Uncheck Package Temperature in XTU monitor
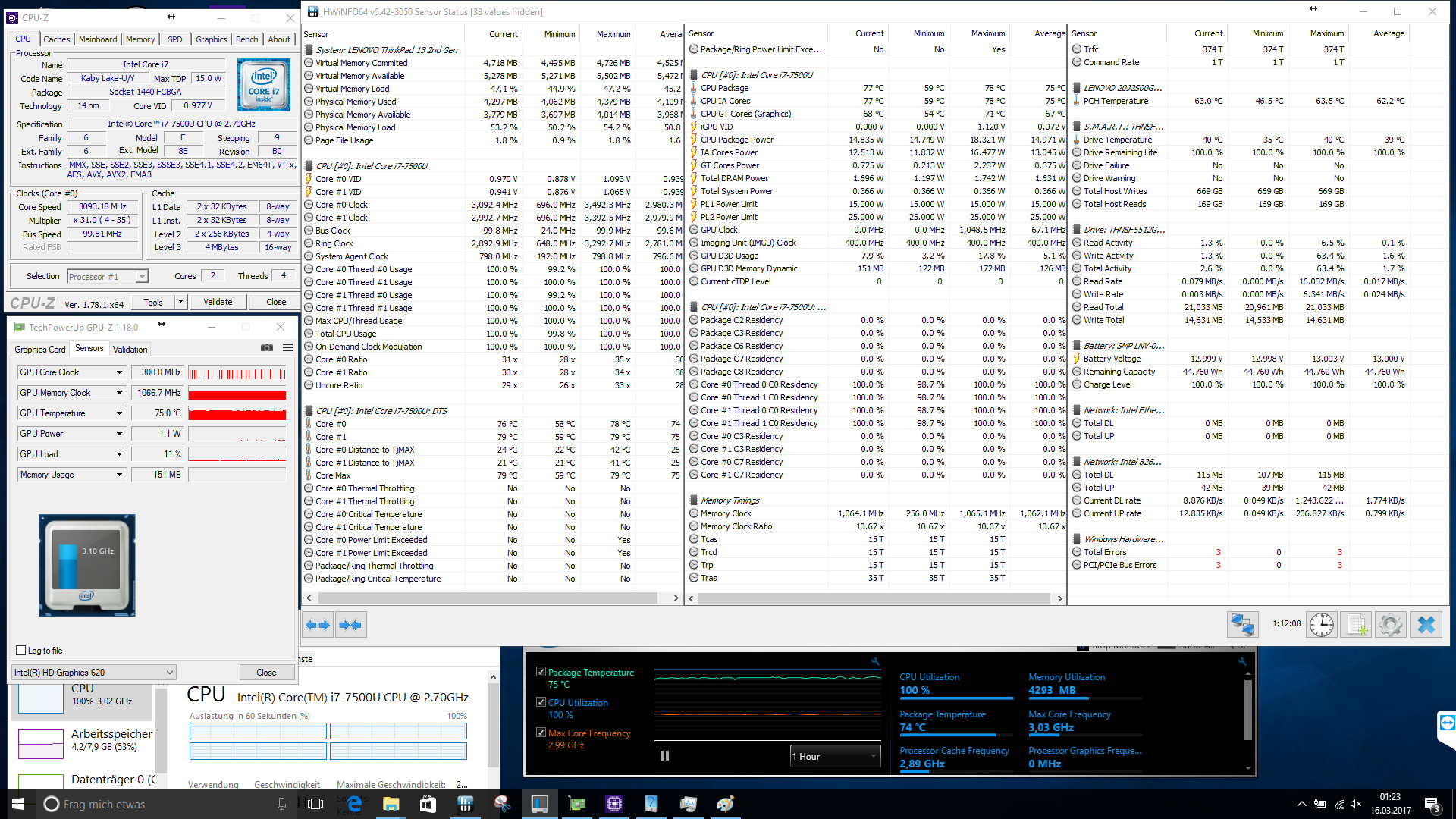The width and height of the screenshot is (1456, 819). tap(541, 672)
